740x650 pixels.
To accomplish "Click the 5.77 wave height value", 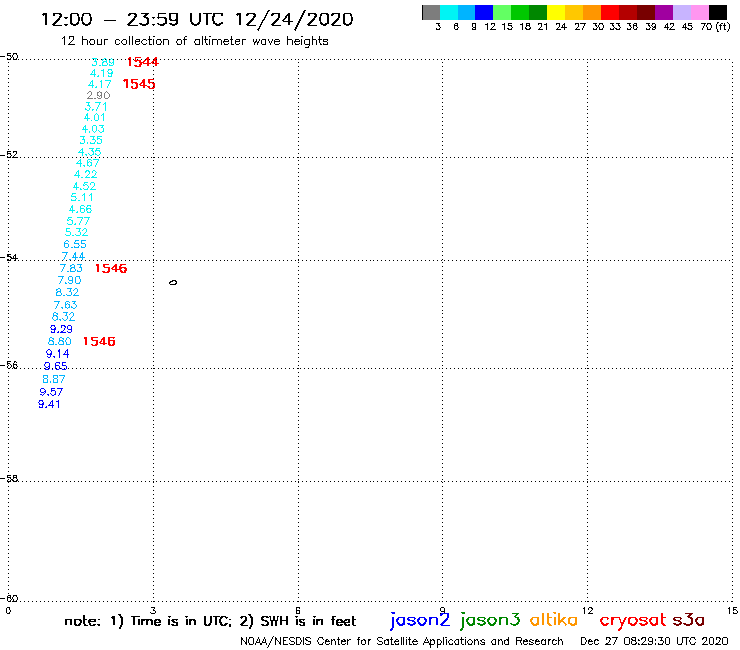I will (x=78, y=221).
